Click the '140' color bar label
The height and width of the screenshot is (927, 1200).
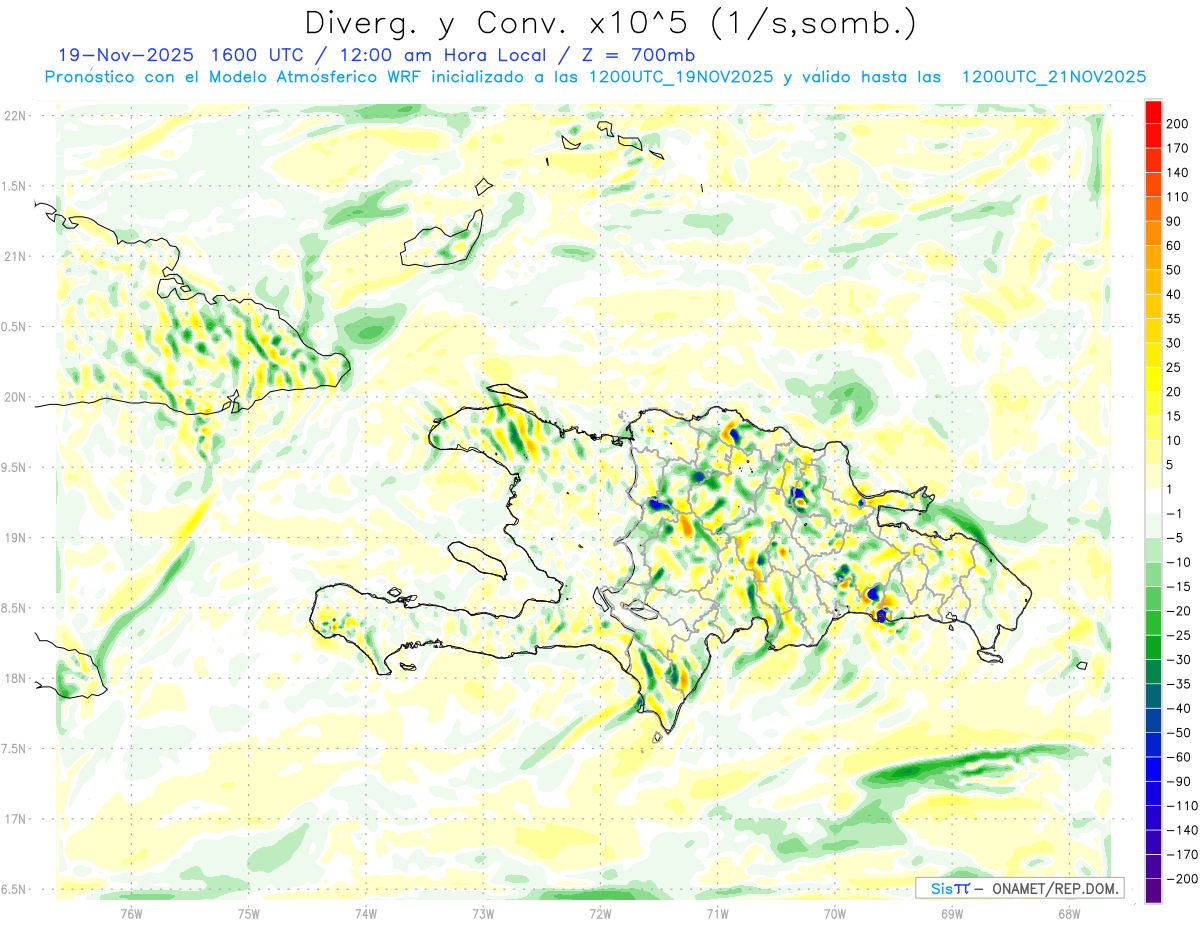[x=1178, y=173]
